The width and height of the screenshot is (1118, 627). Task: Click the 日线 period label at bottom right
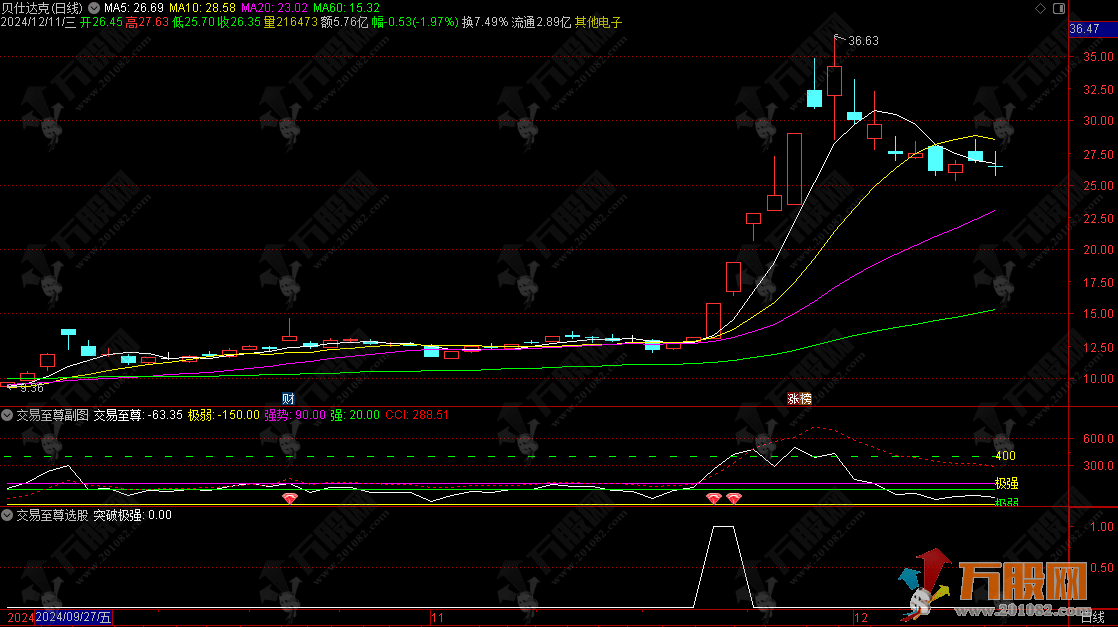coord(1092,618)
